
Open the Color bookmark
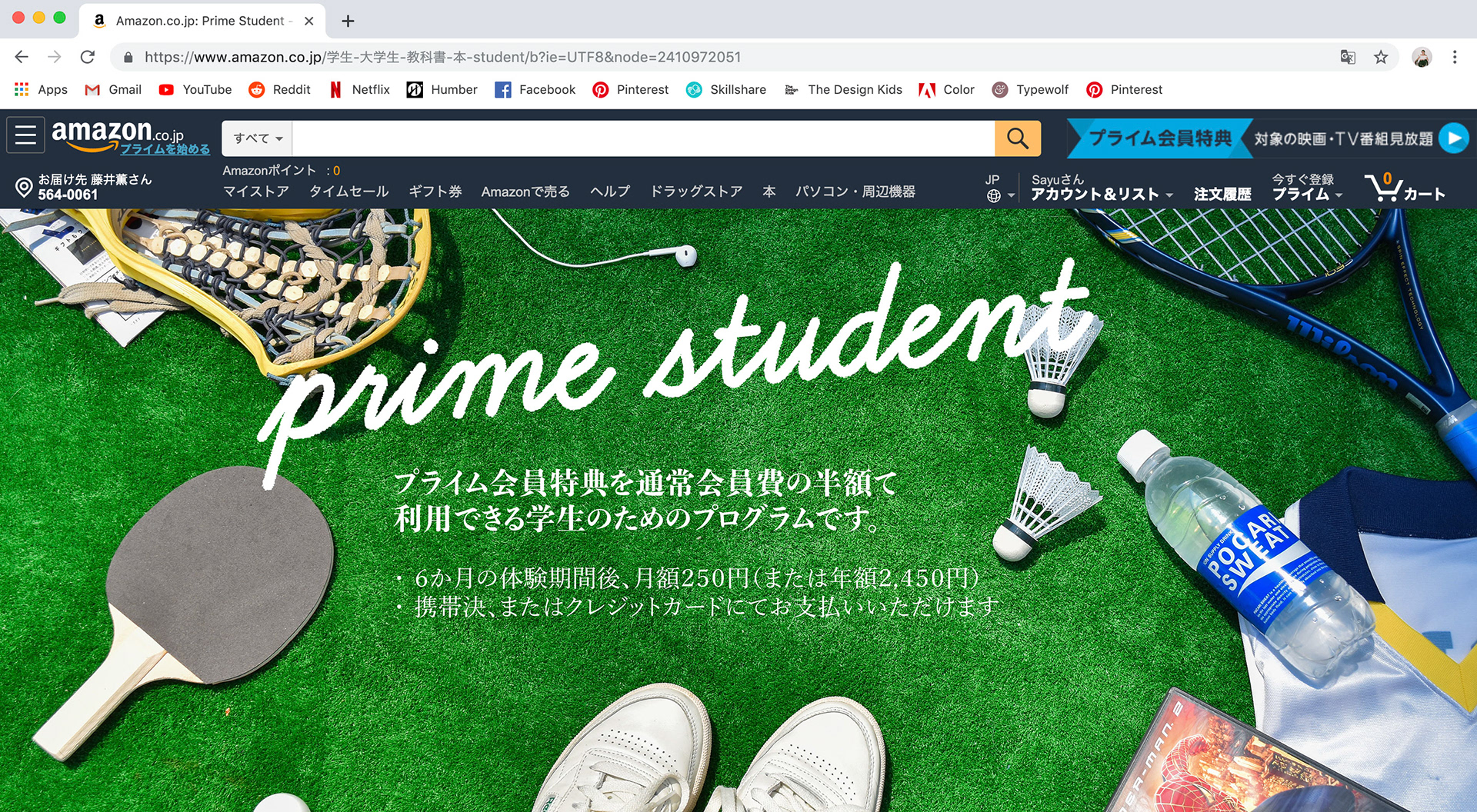click(x=947, y=89)
